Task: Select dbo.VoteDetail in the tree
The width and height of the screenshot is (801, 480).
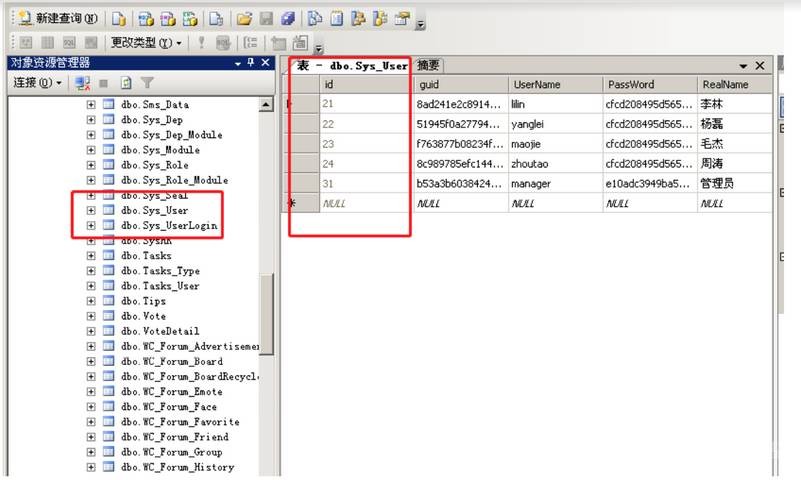Action: (160, 331)
